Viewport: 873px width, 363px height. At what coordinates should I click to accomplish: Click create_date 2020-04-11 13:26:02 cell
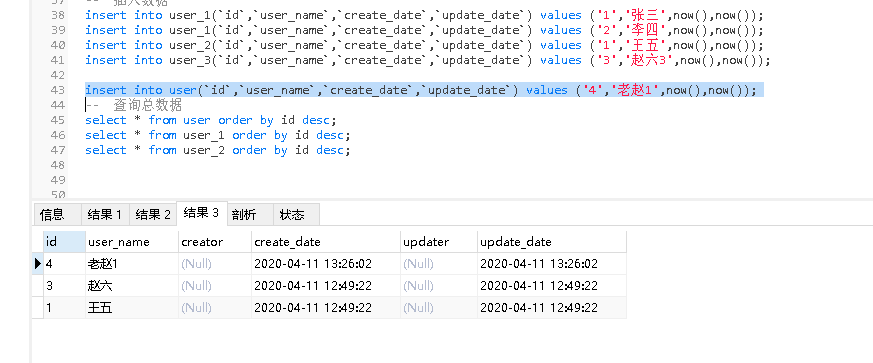coord(326,263)
